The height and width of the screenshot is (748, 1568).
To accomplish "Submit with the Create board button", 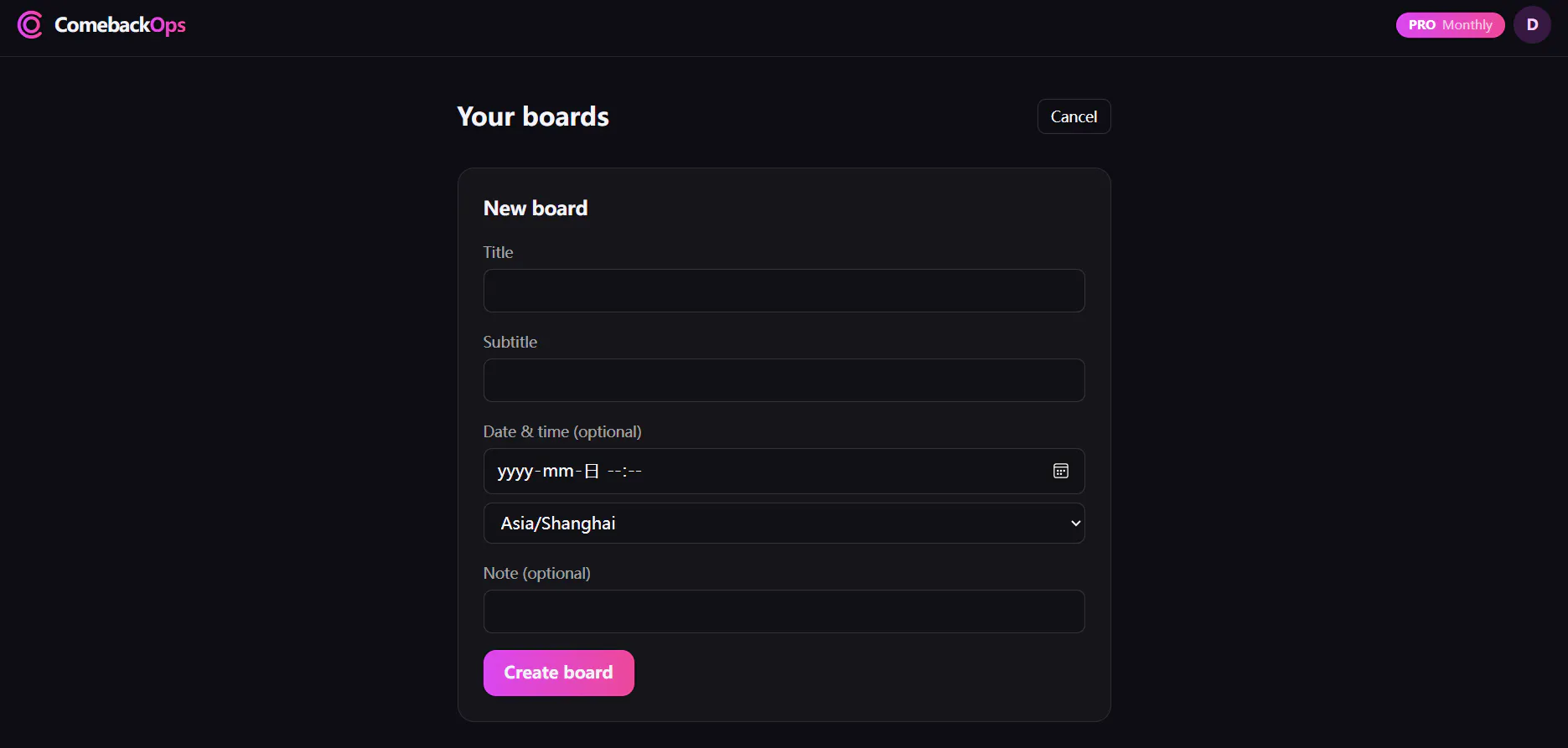I will point(558,673).
